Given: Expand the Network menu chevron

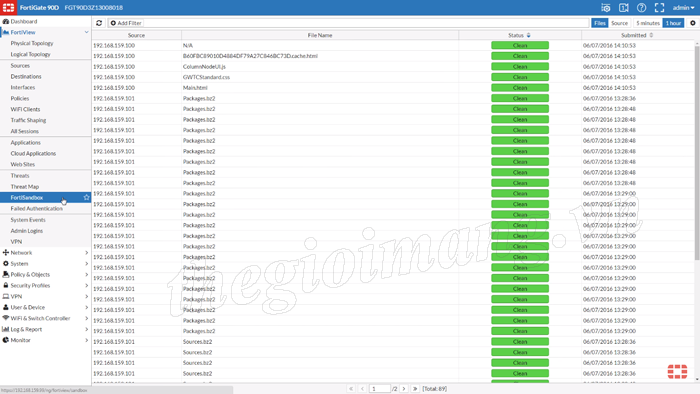Looking at the screenshot, I should 87,253.
